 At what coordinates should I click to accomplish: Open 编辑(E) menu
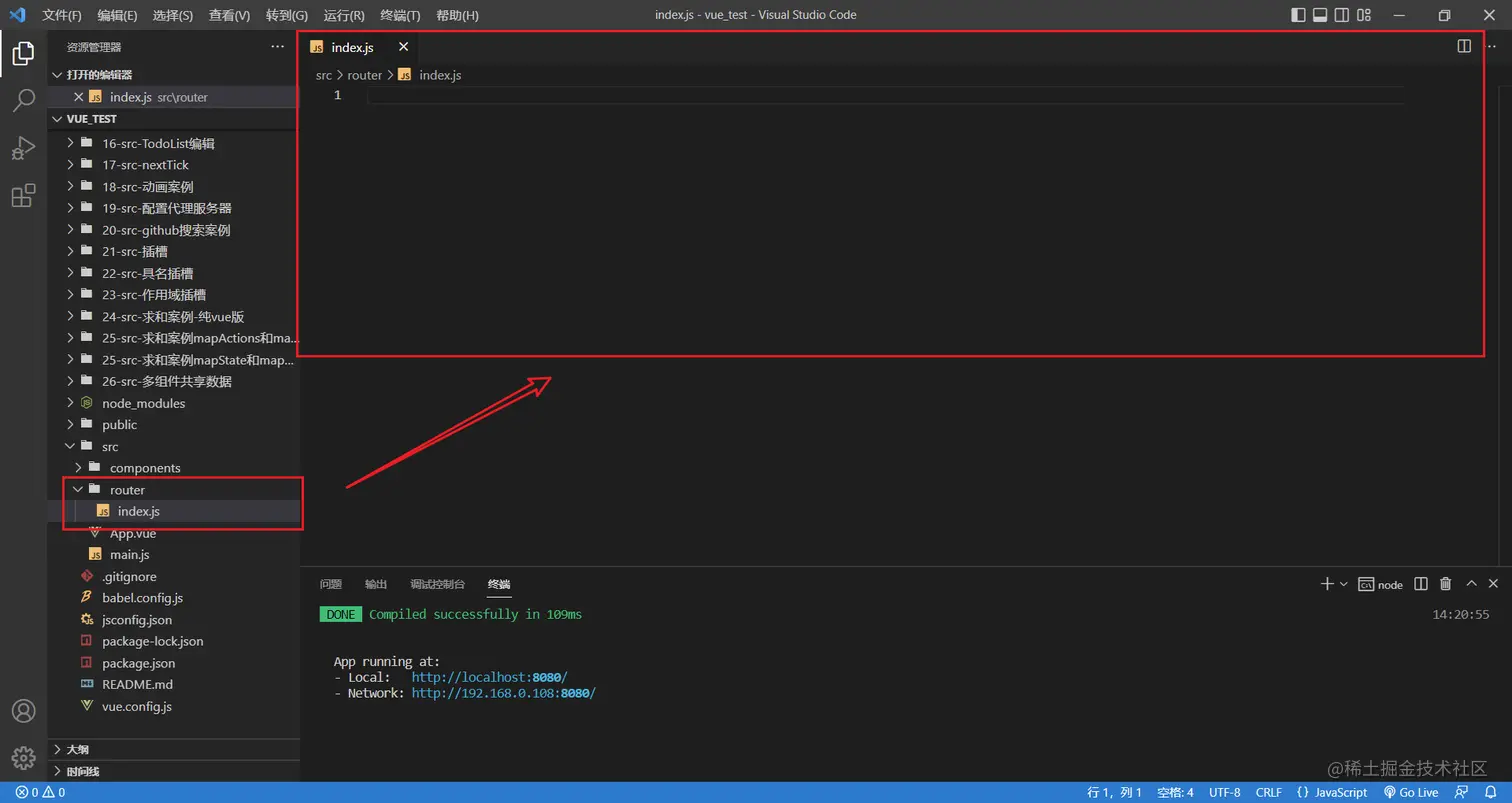pyautogui.click(x=118, y=15)
